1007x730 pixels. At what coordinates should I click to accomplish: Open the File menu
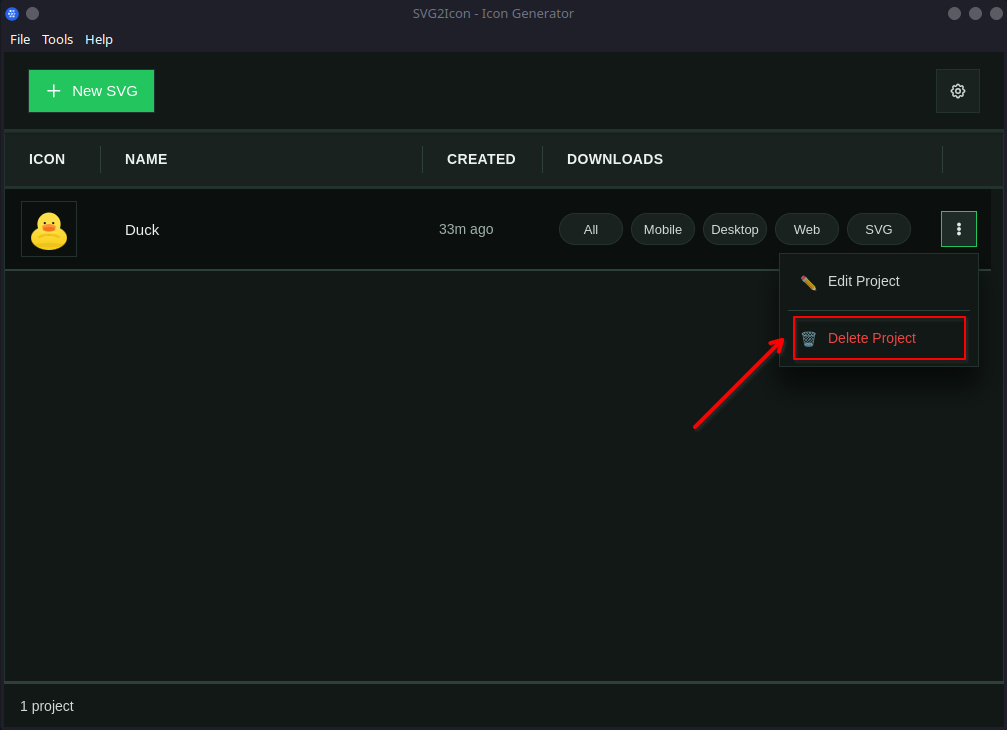20,39
